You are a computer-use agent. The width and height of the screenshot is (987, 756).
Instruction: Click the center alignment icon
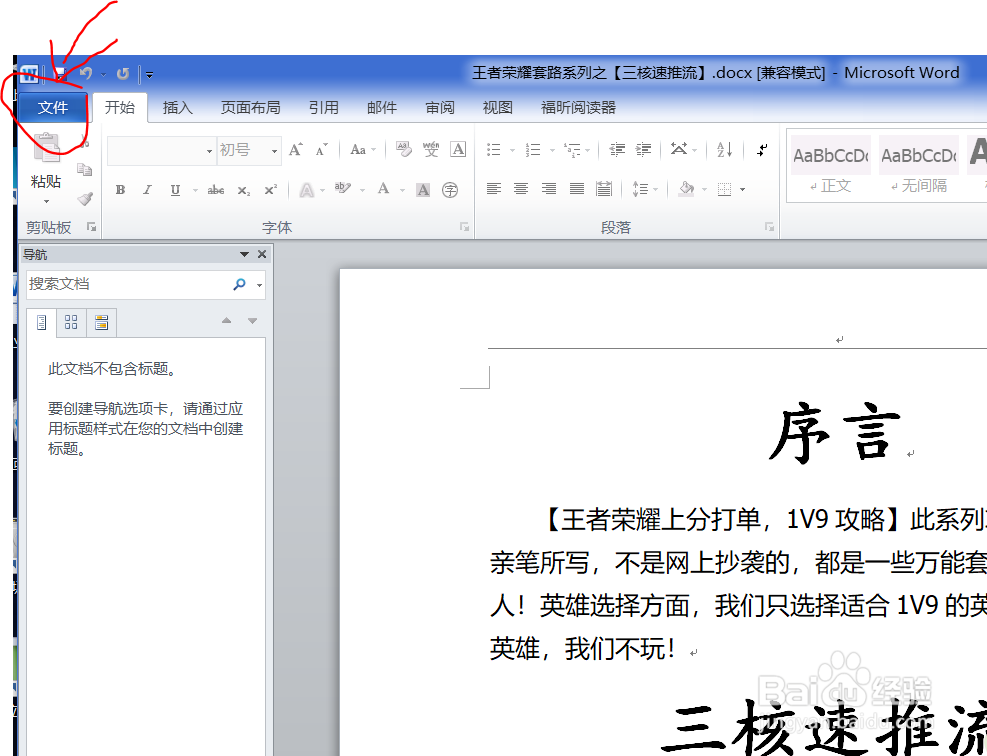tap(520, 189)
